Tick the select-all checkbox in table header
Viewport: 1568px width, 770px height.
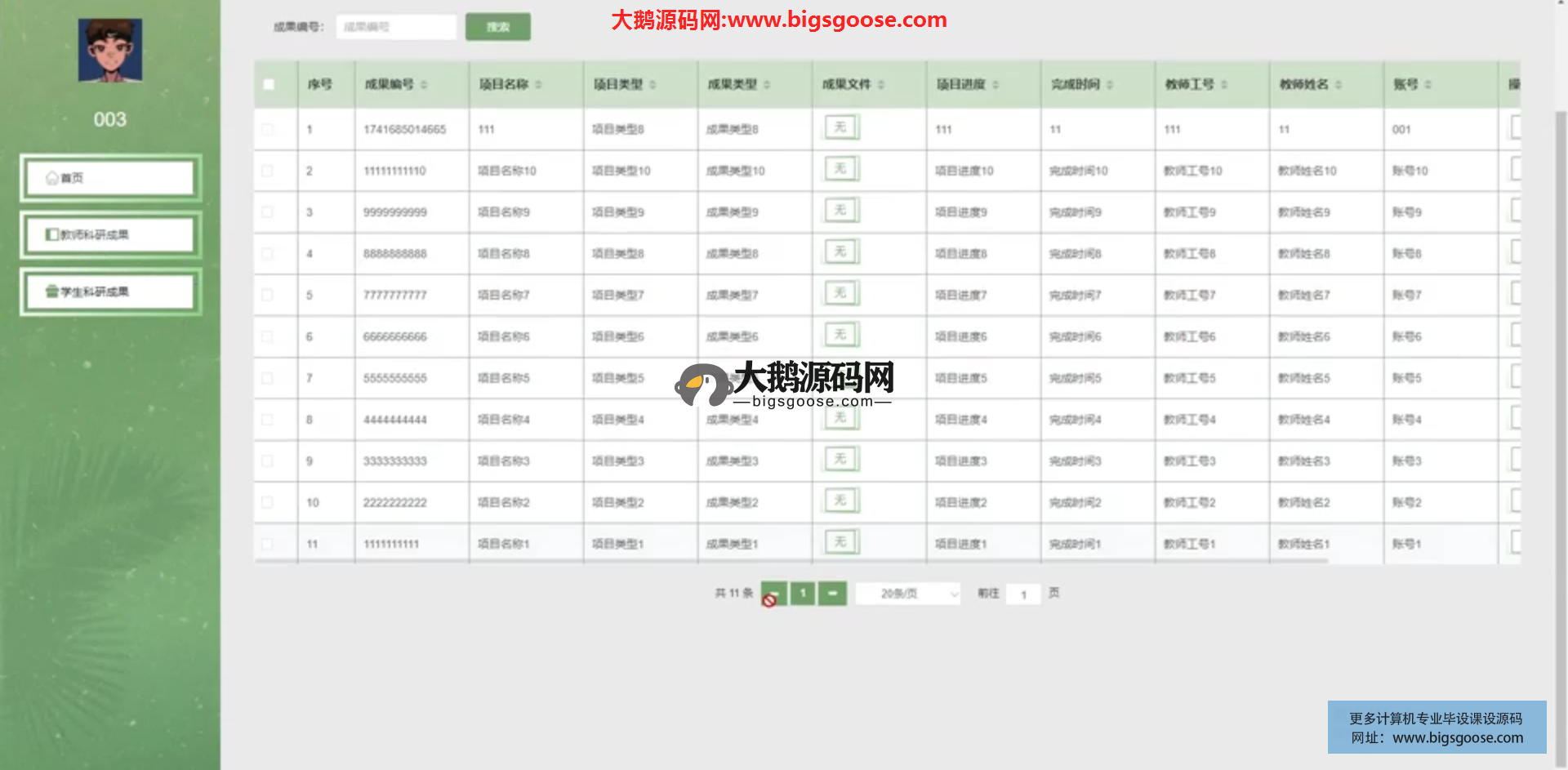[x=269, y=84]
